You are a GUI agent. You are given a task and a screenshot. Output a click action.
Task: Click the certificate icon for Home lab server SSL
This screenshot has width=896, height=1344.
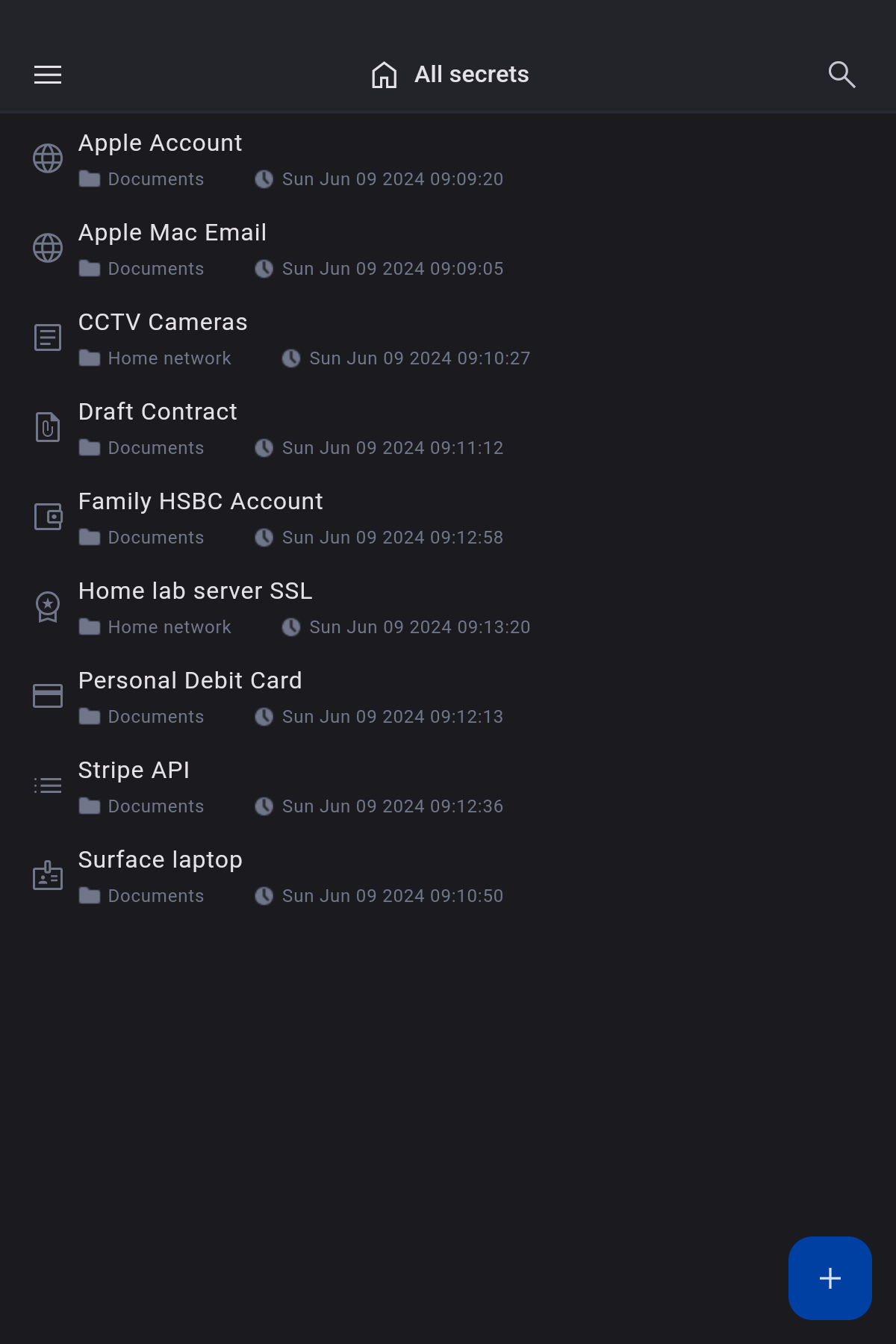pyautogui.click(x=48, y=606)
